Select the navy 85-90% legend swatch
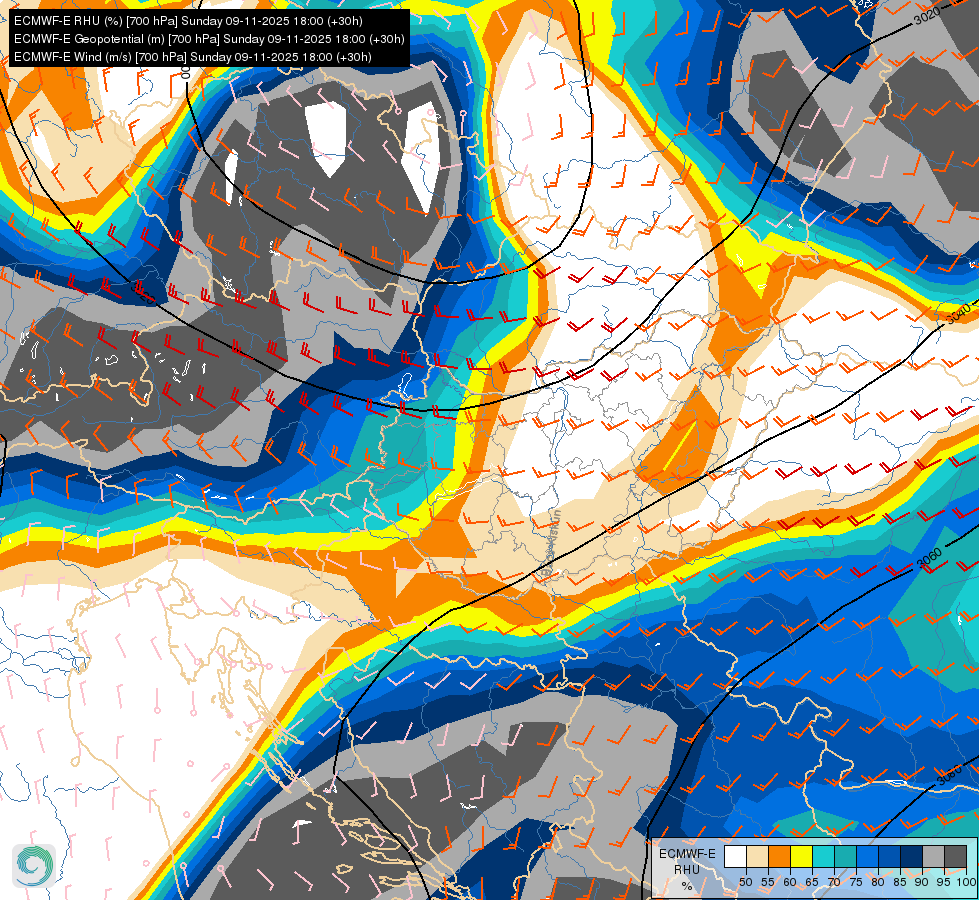The height and width of the screenshot is (900, 979). tap(911, 857)
